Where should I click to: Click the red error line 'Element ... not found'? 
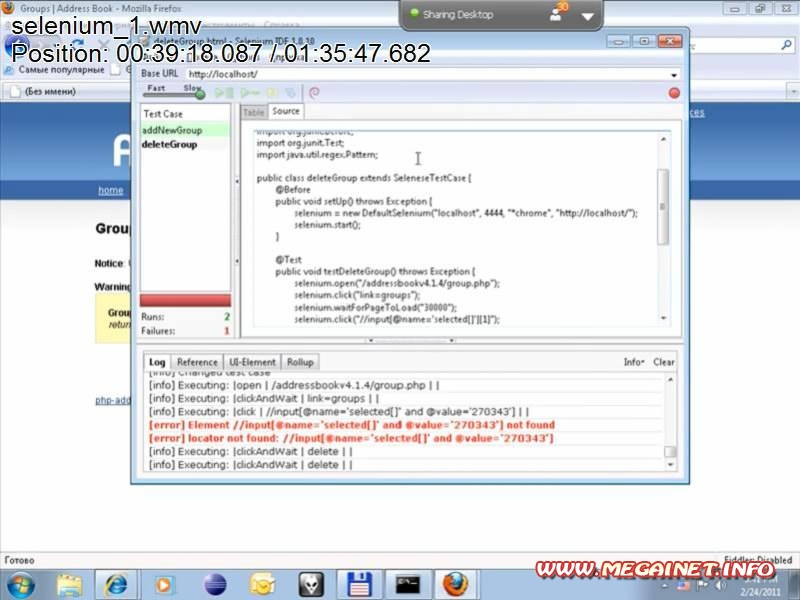352,425
